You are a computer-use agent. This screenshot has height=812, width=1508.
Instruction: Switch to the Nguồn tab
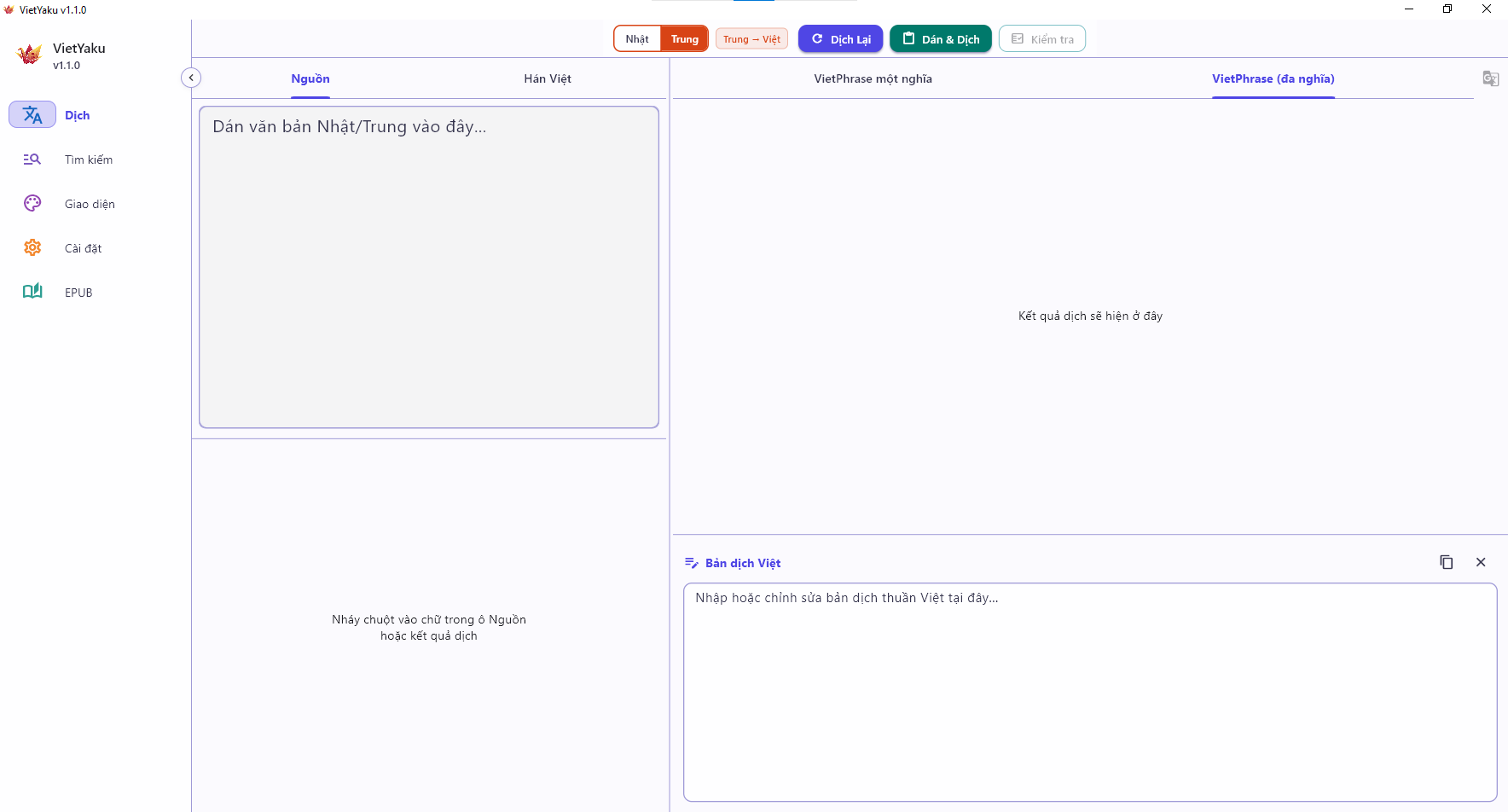coord(310,78)
